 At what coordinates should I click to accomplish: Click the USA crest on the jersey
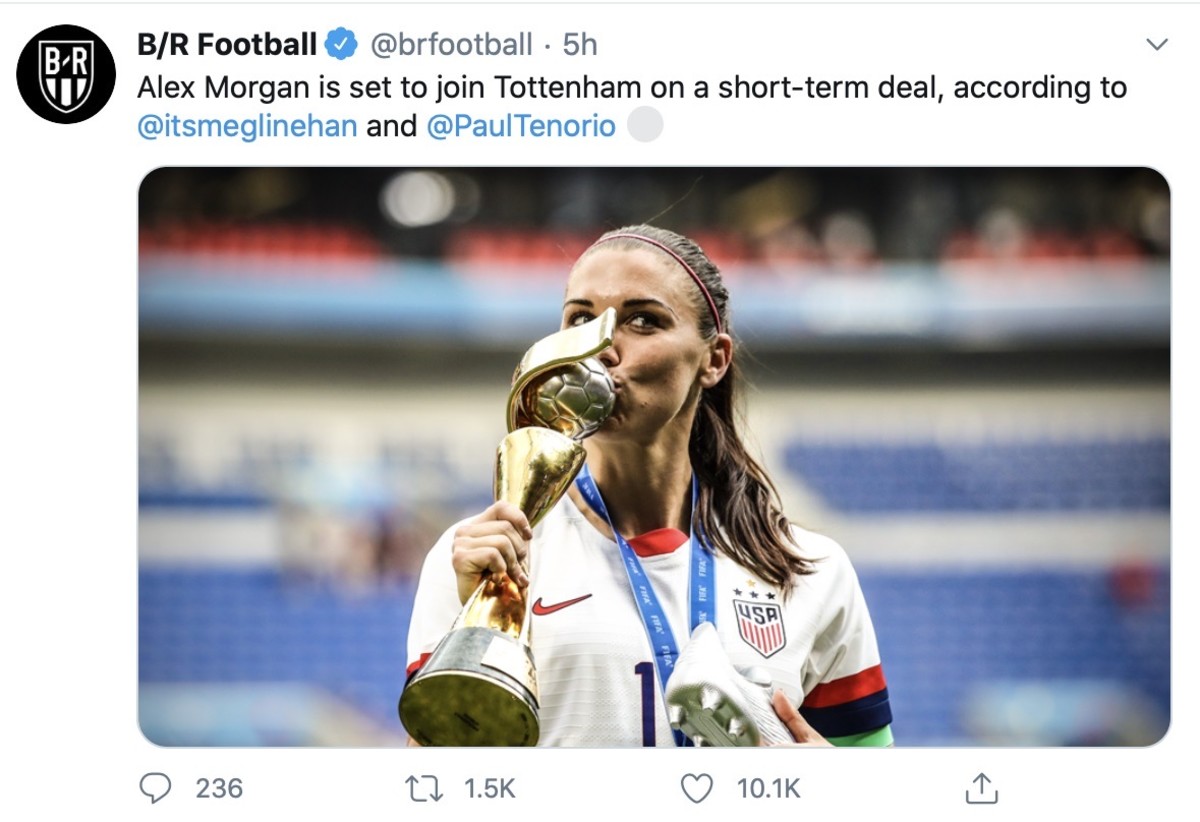tap(760, 625)
